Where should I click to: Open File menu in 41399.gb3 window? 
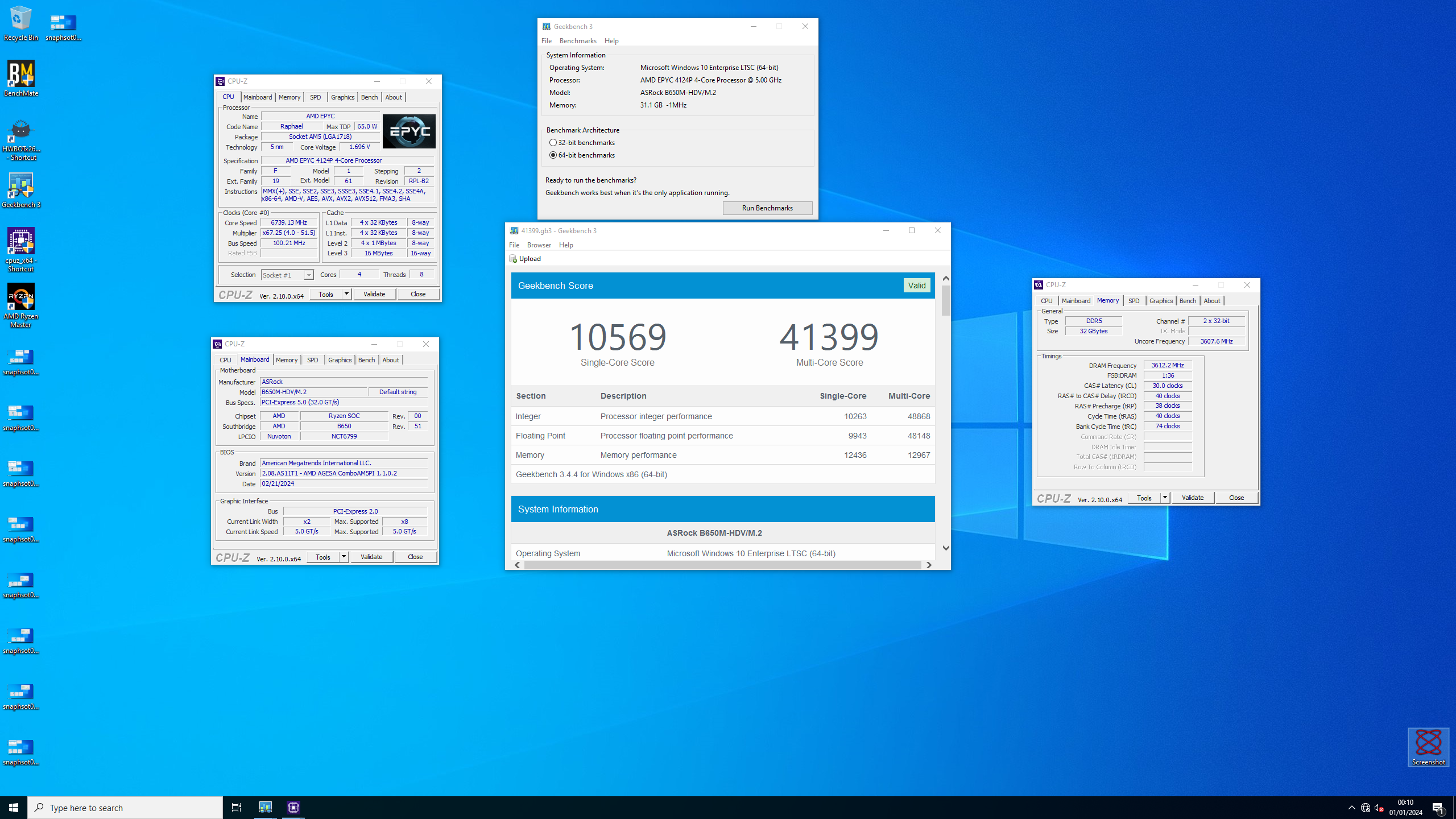click(514, 245)
